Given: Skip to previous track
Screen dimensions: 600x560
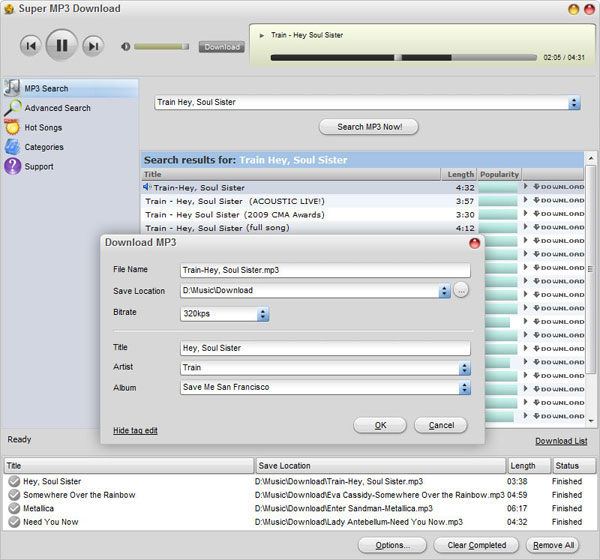Looking at the screenshot, I should [x=31, y=46].
